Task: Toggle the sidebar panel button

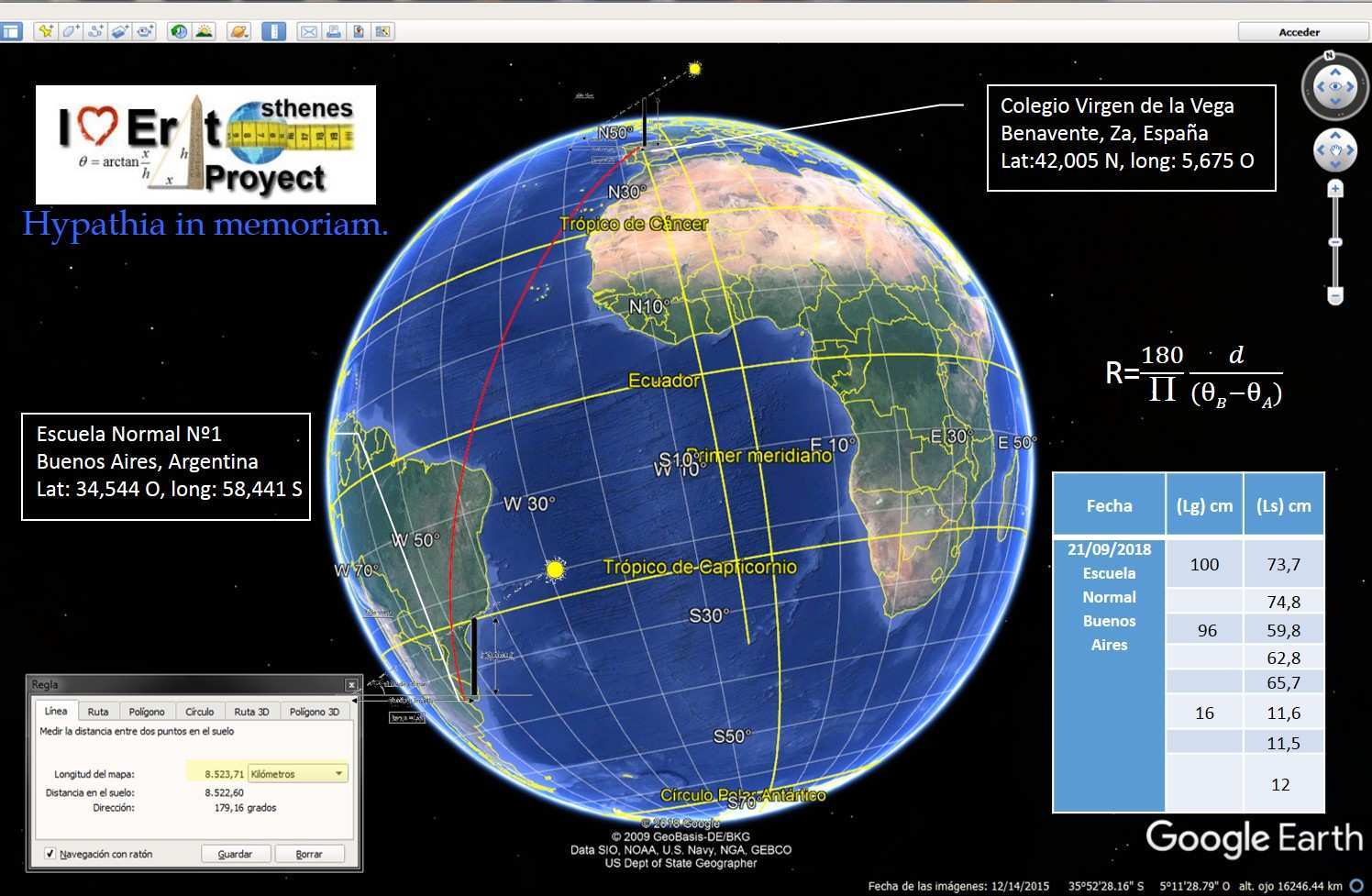Action: 11,32
